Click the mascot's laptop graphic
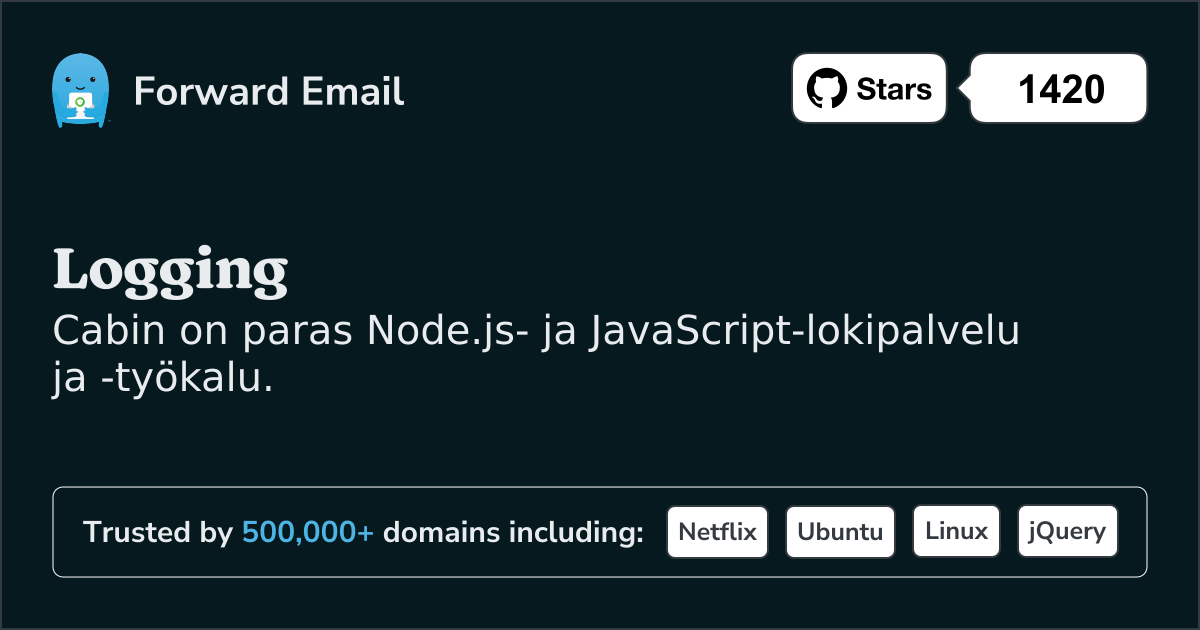The image size is (1200, 630). (x=81, y=103)
